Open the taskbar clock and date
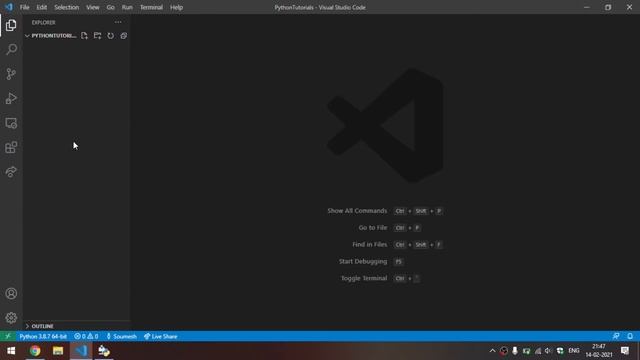Screen dimensions: 640x360 point(598,351)
